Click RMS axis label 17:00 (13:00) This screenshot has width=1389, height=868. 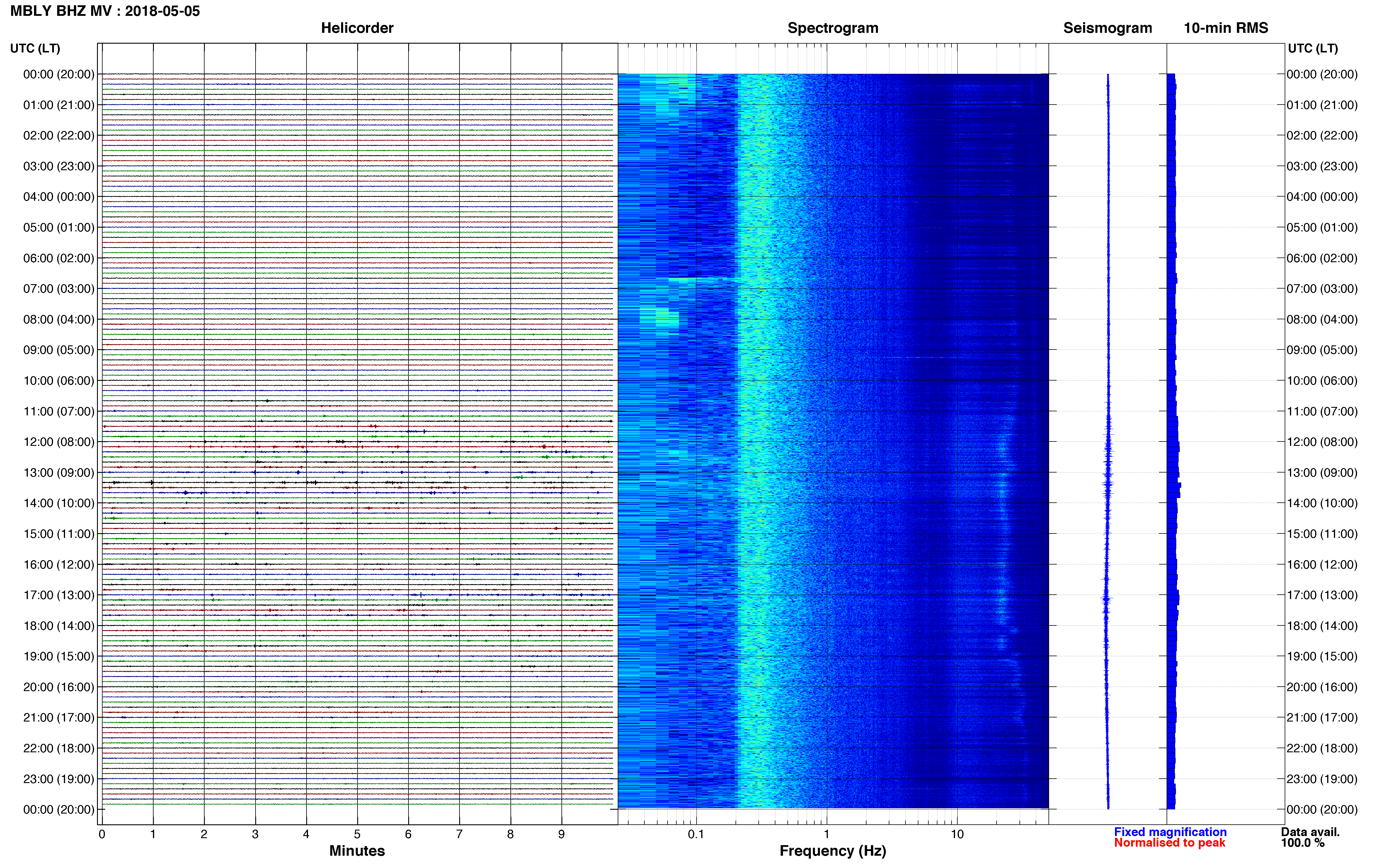pos(1322,595)
